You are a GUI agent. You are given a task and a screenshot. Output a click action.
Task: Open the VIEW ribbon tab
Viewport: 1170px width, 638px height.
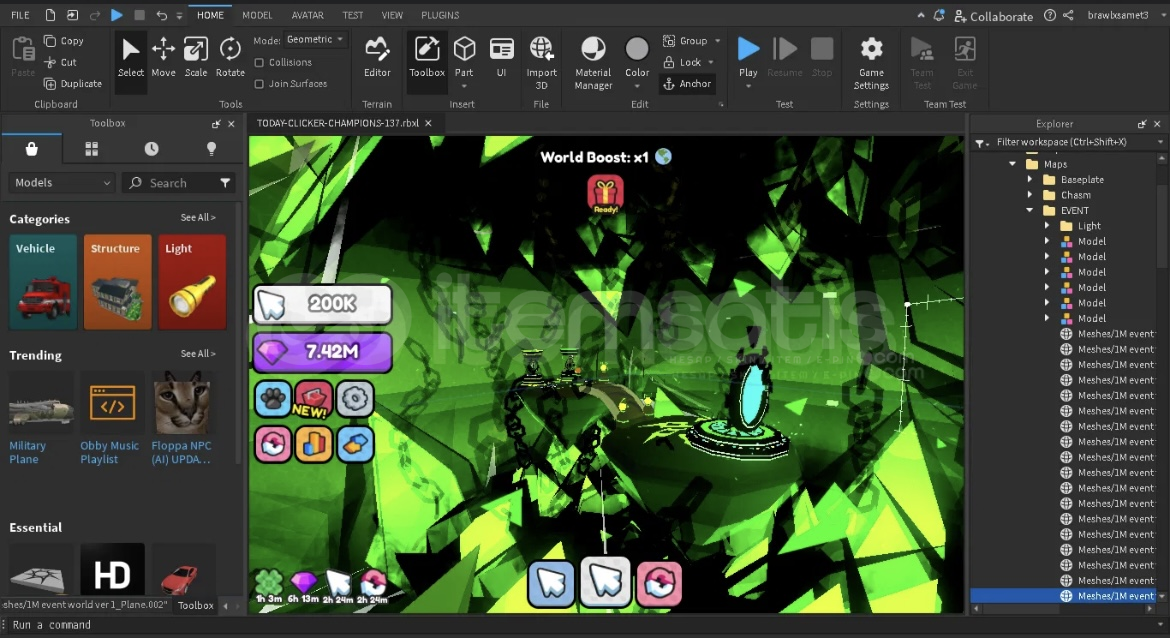tap(392, 15)
